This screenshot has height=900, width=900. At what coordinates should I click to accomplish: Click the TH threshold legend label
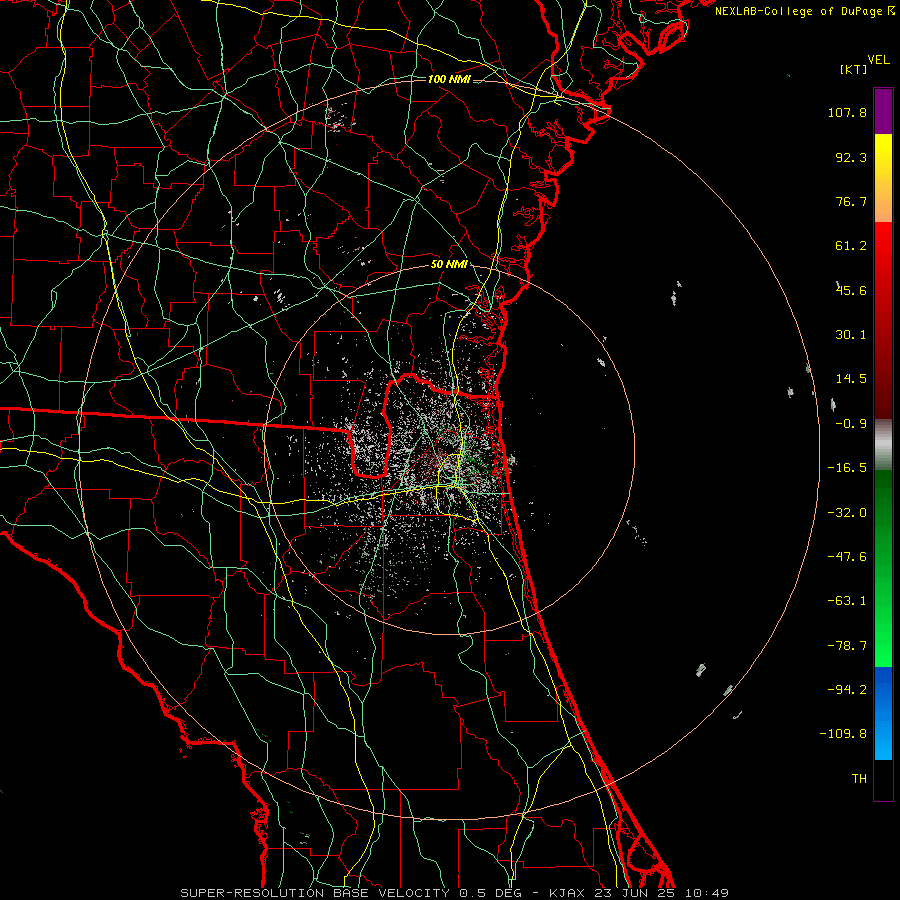click(x=859, y=779)
